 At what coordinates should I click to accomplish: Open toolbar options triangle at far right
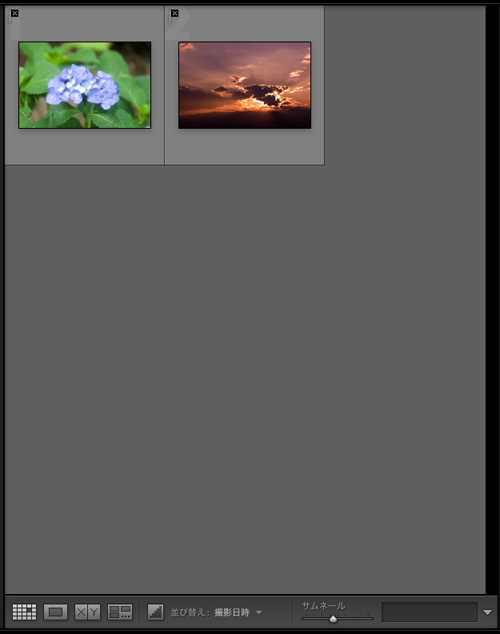pos(487,612)
